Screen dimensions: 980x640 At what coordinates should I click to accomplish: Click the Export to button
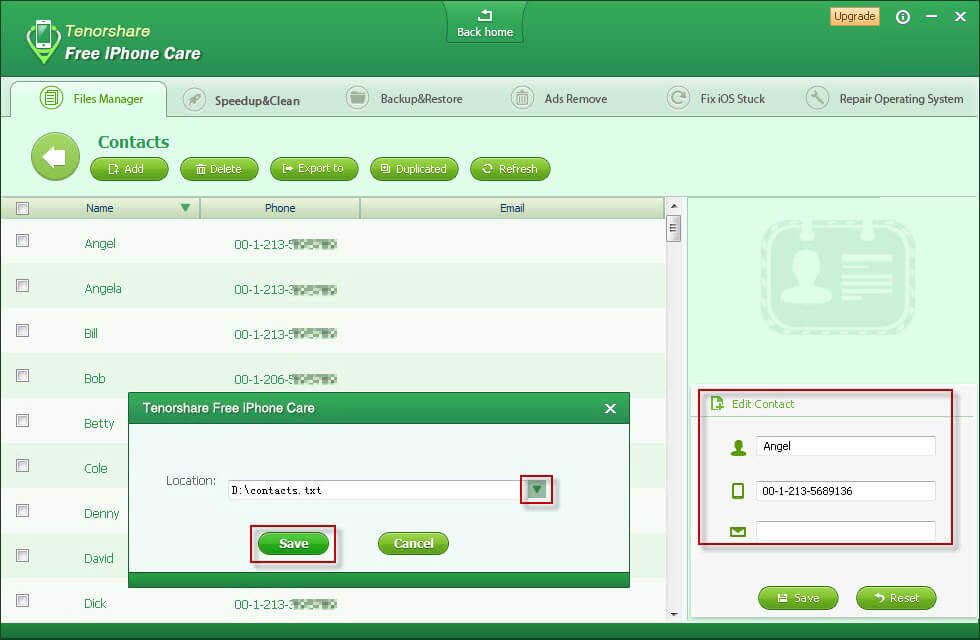point(314,169)
